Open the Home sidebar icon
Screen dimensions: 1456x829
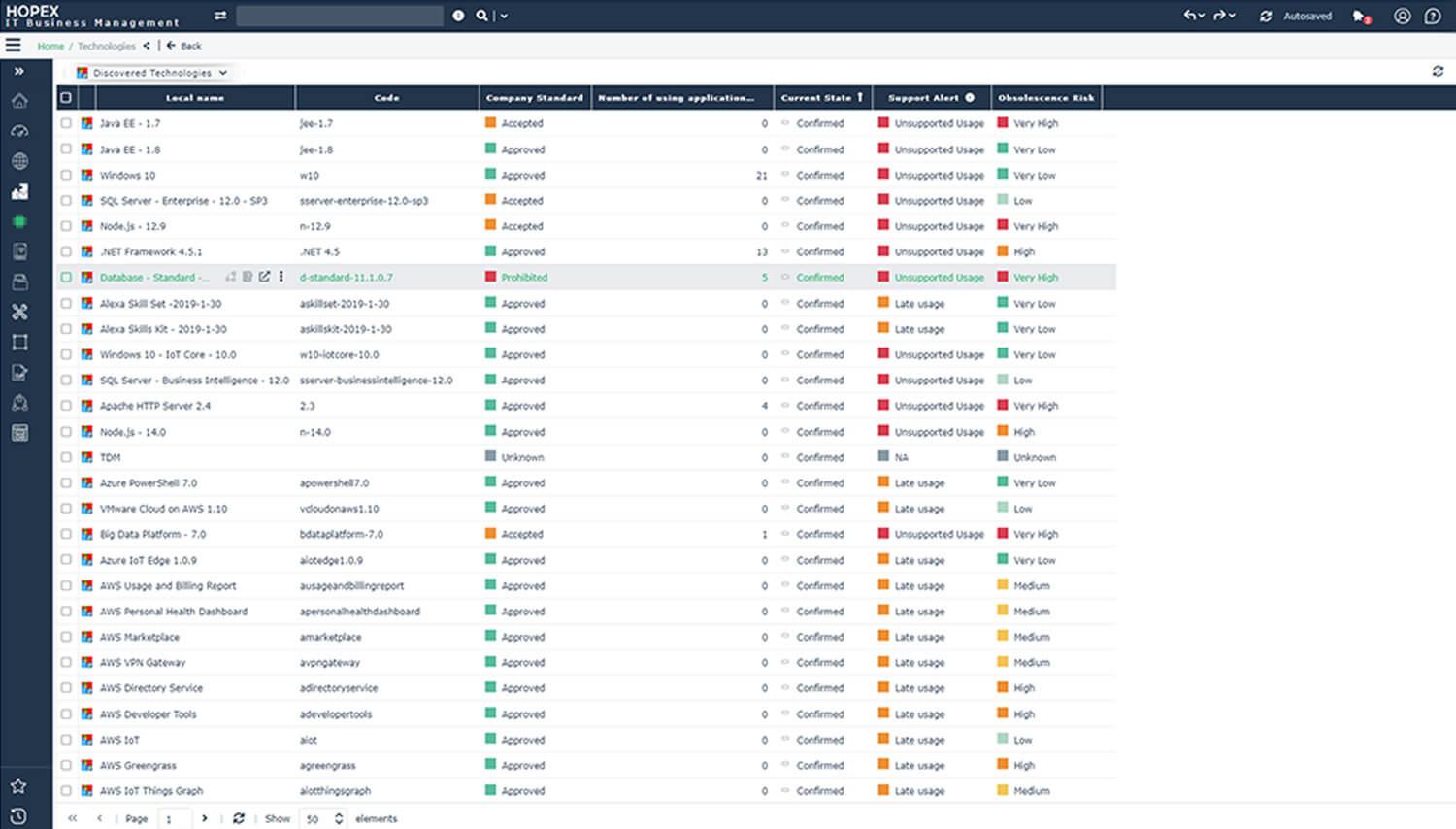coord(19,101)
